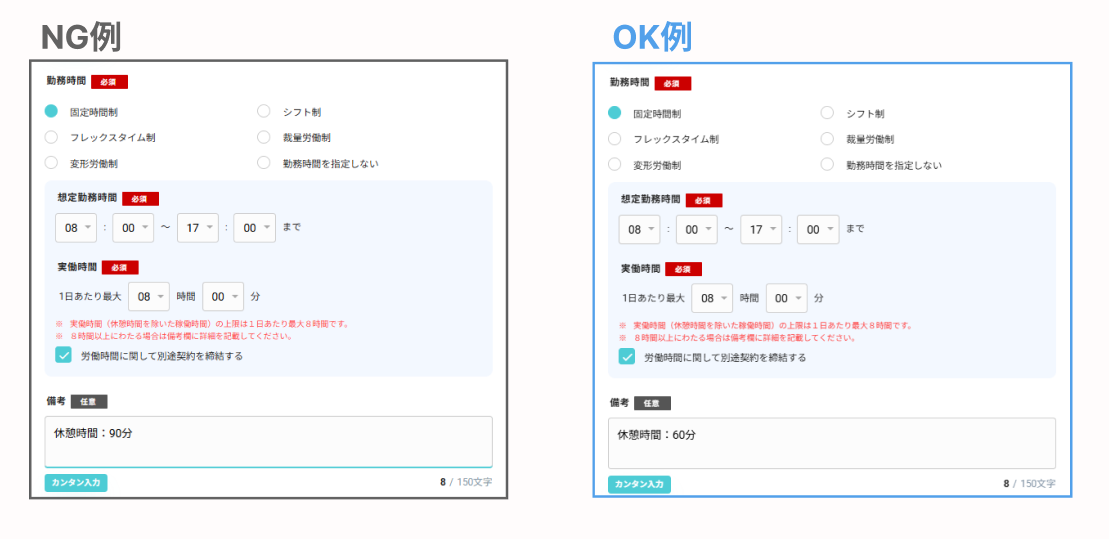Click 1日あたり最大 text in OK例
This screenshot has width=1109, height=539.
pos(653,298)
